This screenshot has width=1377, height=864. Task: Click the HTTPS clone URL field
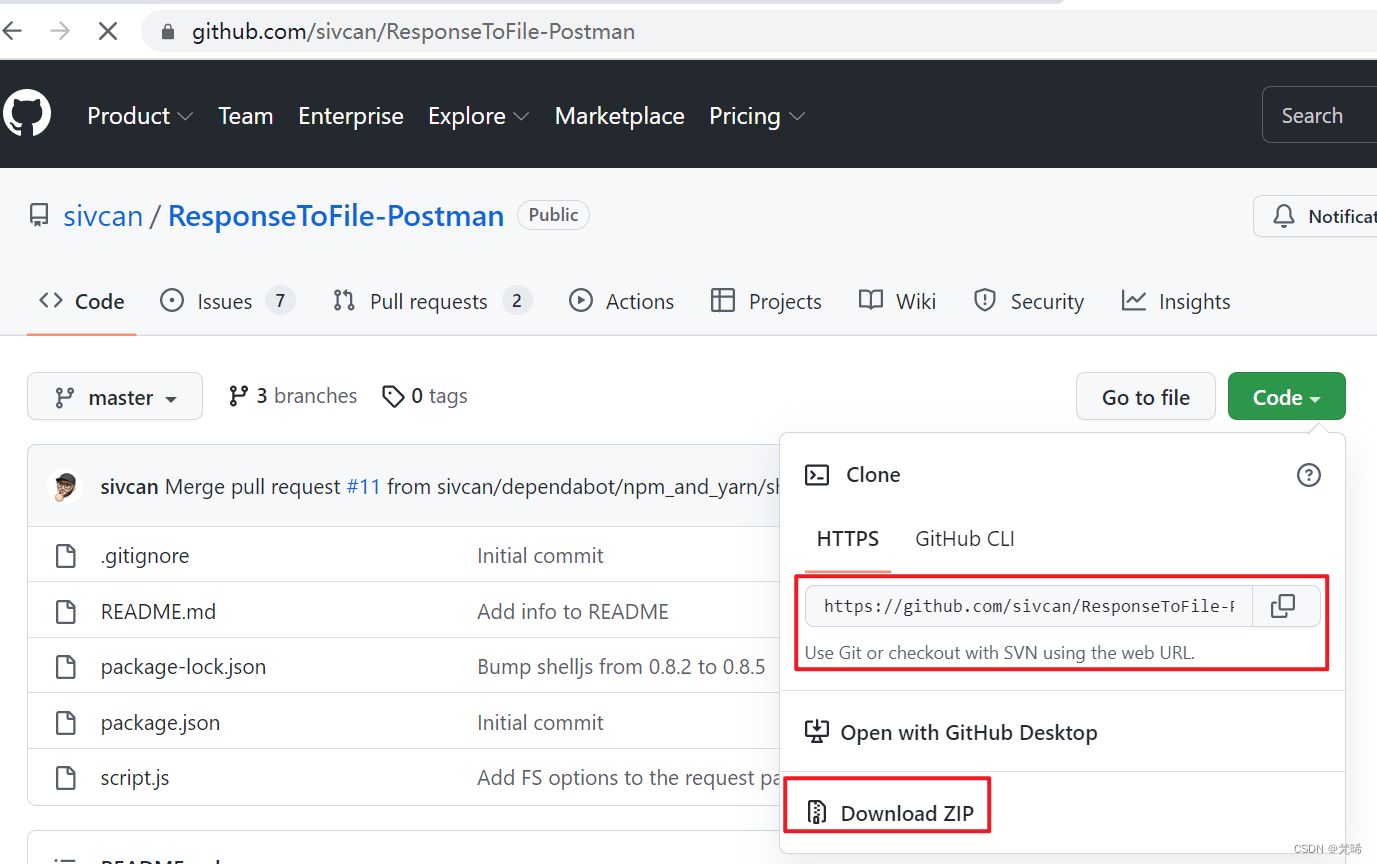[x=1029, y=606]
